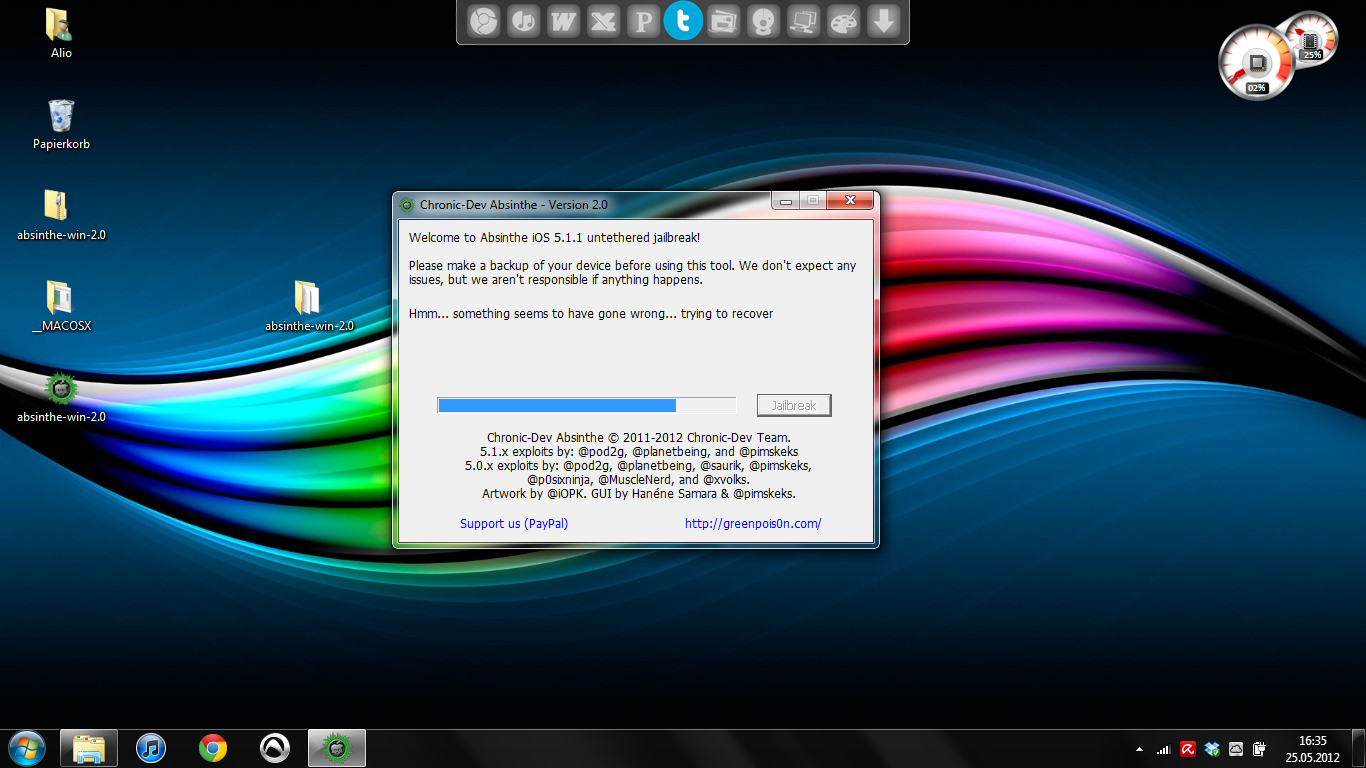Minimize the Chronic-Dev Absinthe window

coord(786,200)
